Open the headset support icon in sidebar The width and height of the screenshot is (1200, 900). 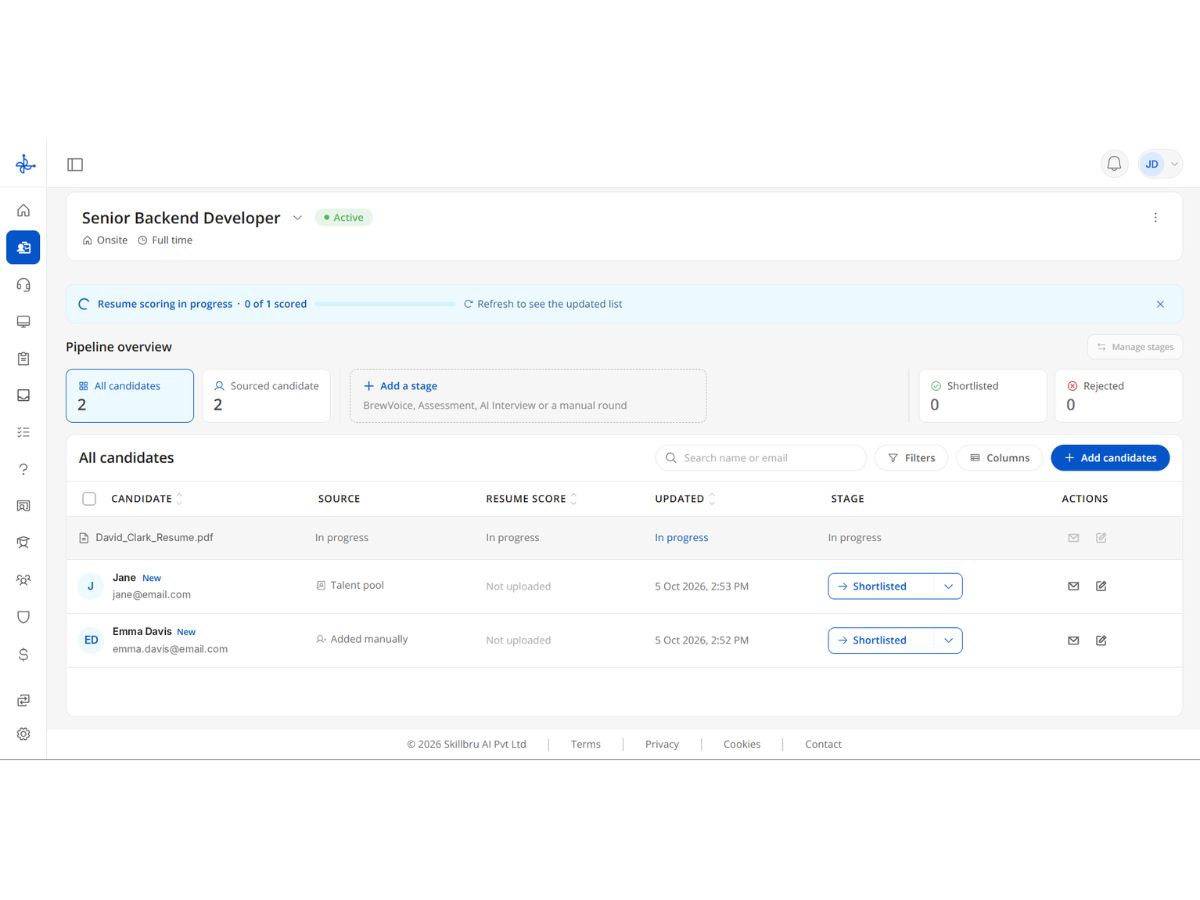(x=23, y=284)
